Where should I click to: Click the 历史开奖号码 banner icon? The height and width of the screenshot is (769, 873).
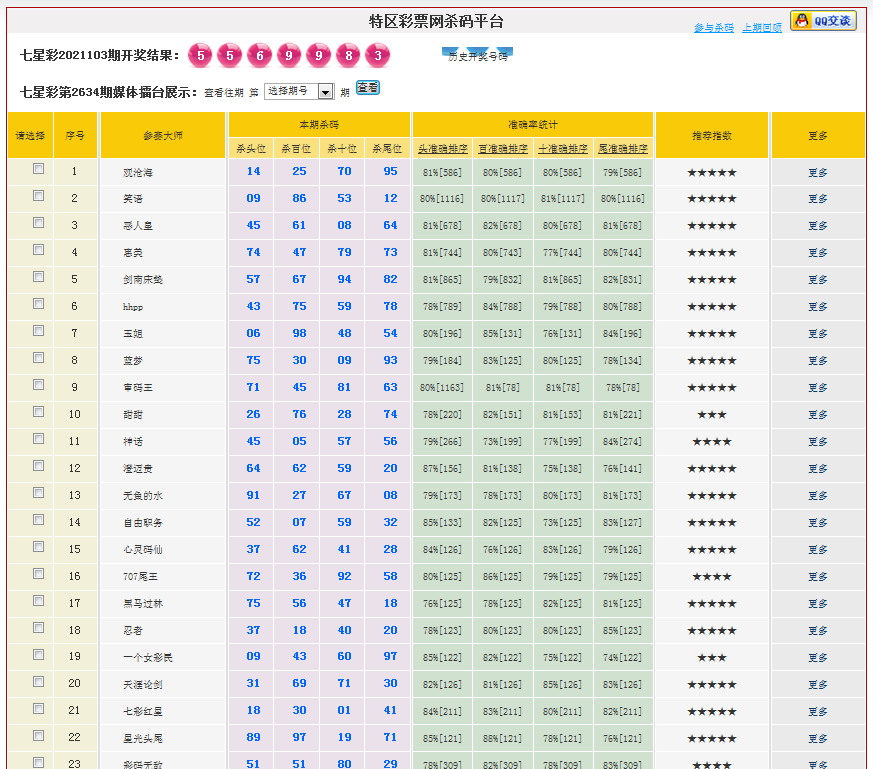(477, 55)
